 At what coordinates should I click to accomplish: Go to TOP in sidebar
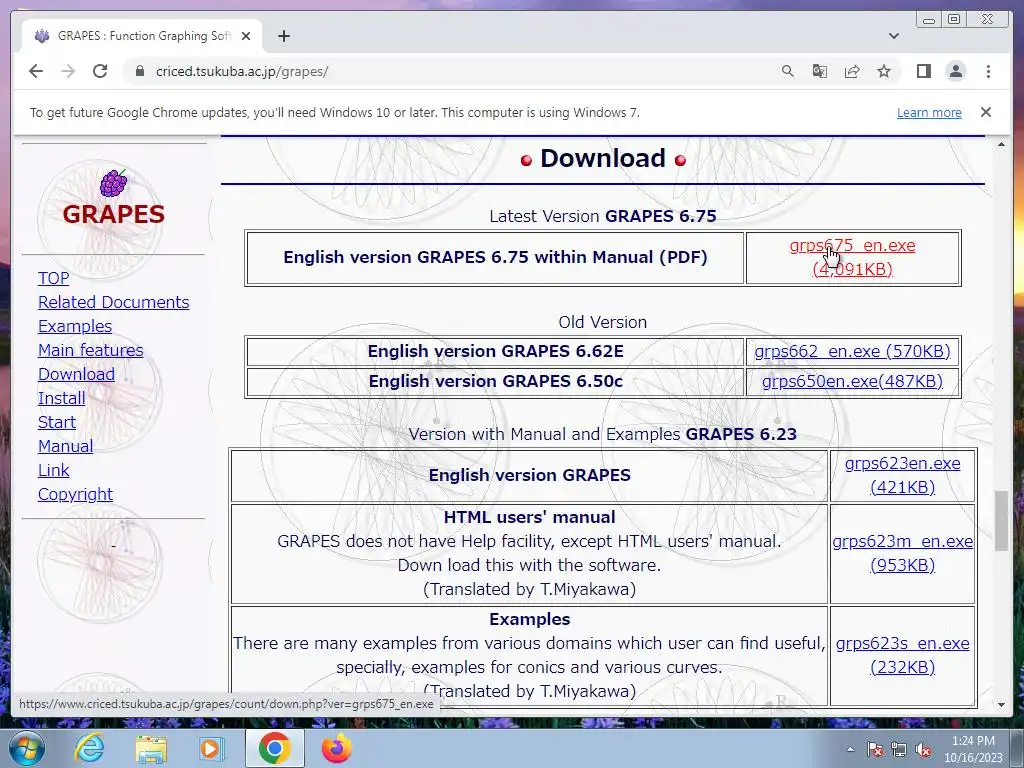54,278
